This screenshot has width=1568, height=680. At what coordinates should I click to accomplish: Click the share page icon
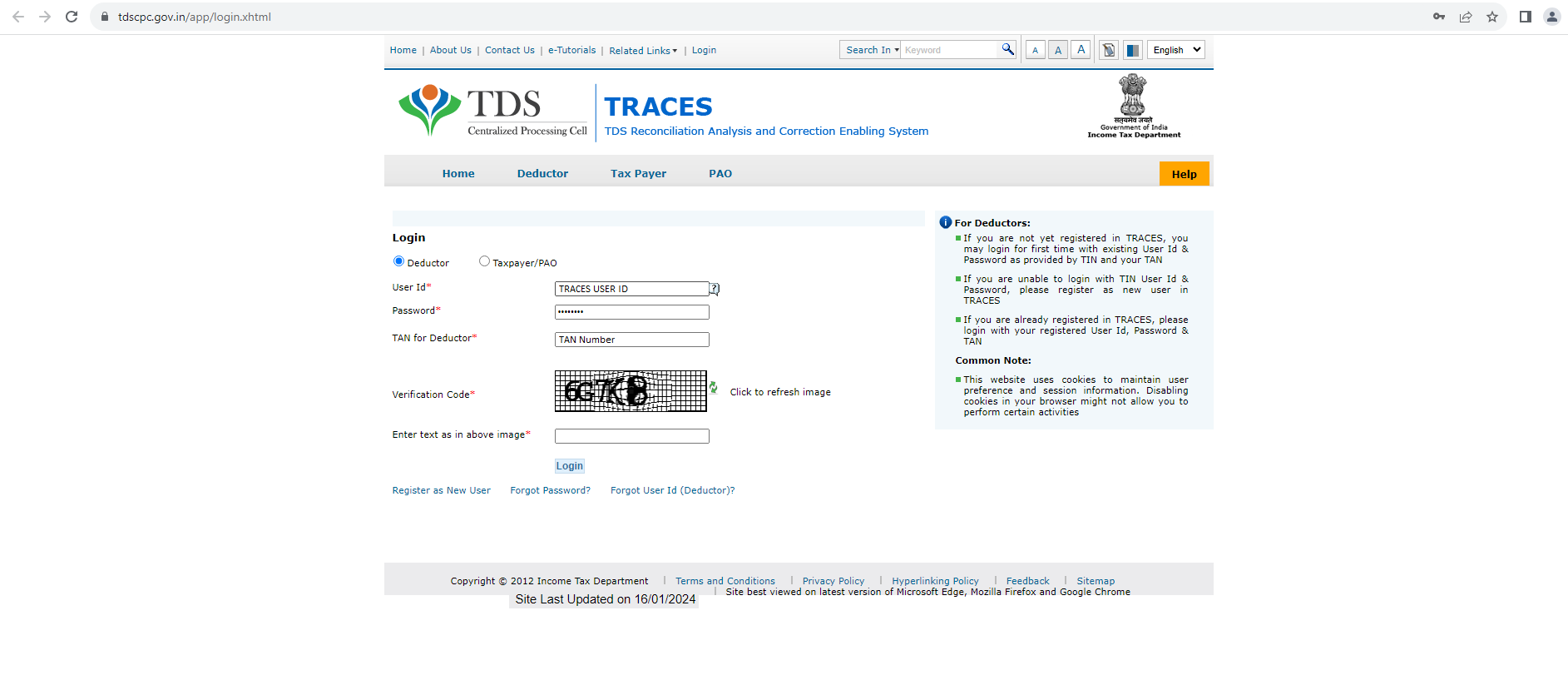coord(1466,17)
